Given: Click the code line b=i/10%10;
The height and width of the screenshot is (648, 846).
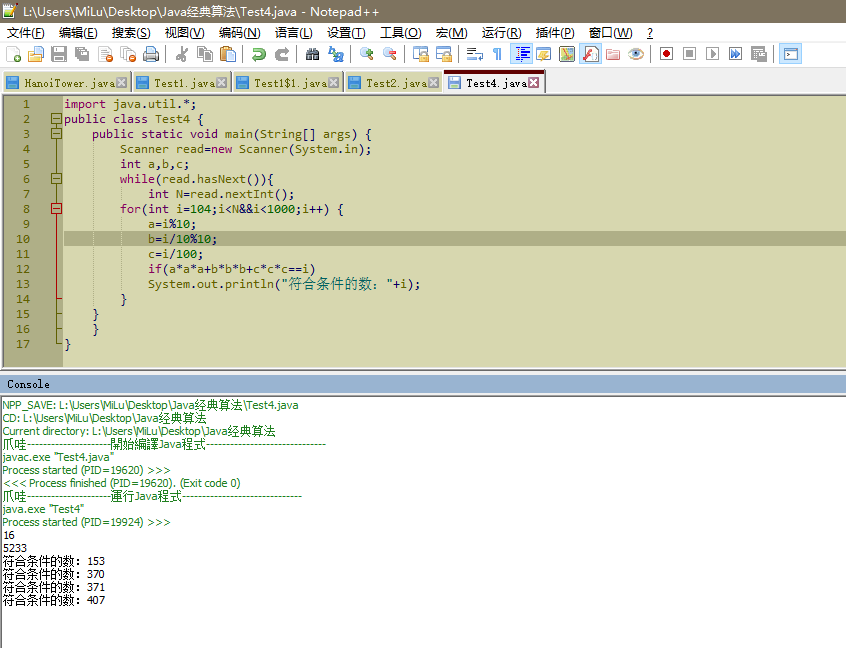Looking at the screenshot, I should click(x=182, y=239).
